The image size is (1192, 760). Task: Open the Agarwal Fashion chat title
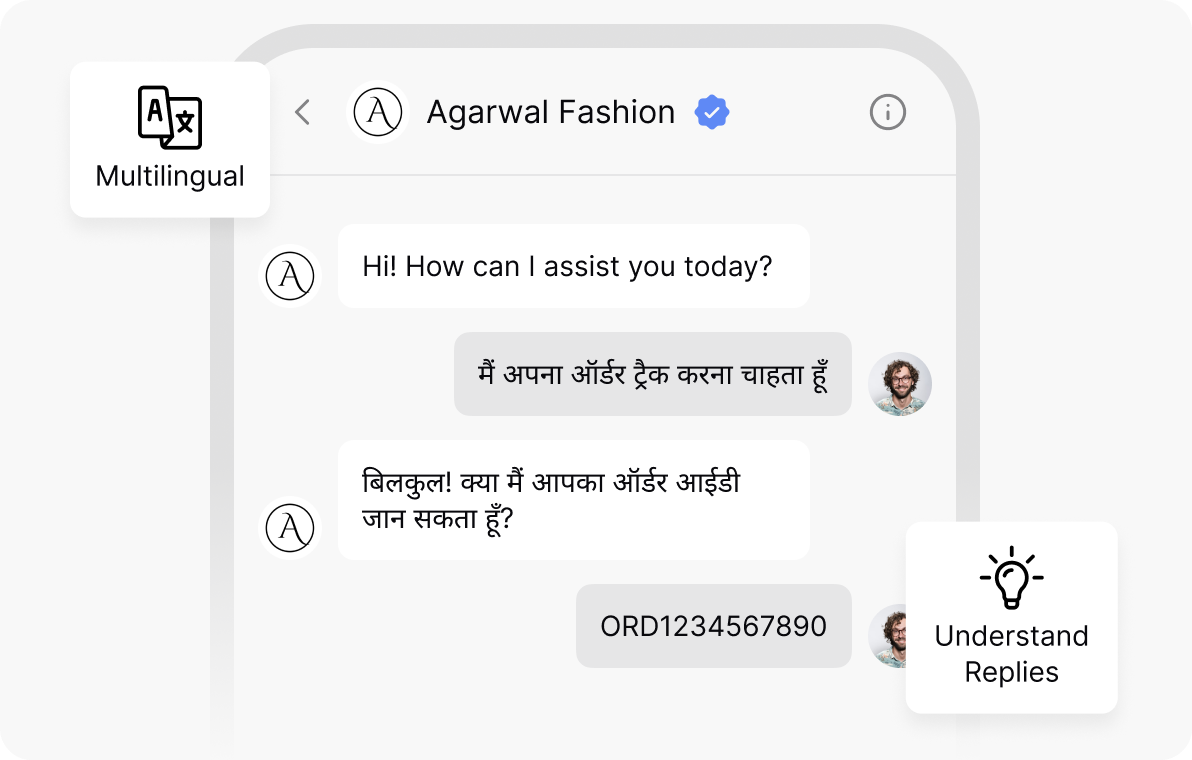coord(550,112)
